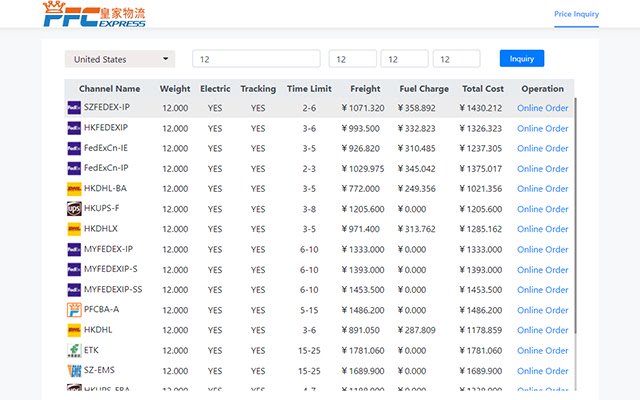Open Online Order for FedExCn-IP
640x400 pixels.
[x=542, y=169]
